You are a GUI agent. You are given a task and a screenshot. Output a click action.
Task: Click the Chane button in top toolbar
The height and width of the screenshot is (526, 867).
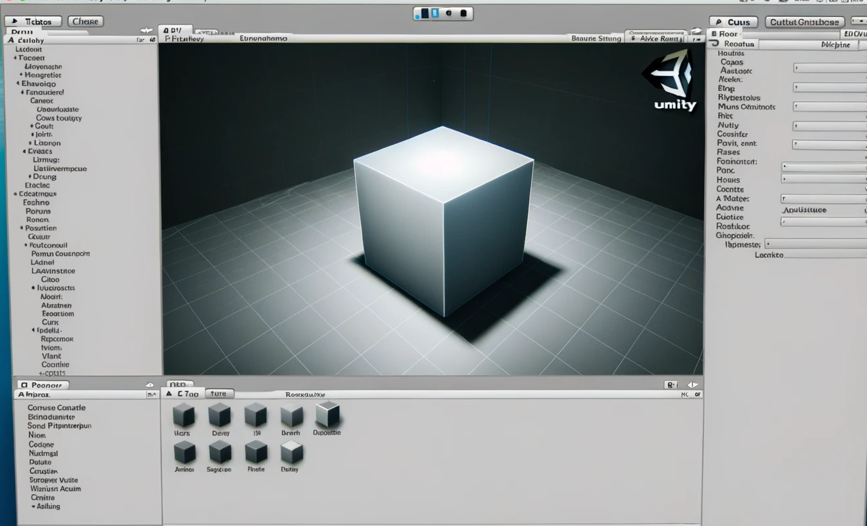pos(85,21)
